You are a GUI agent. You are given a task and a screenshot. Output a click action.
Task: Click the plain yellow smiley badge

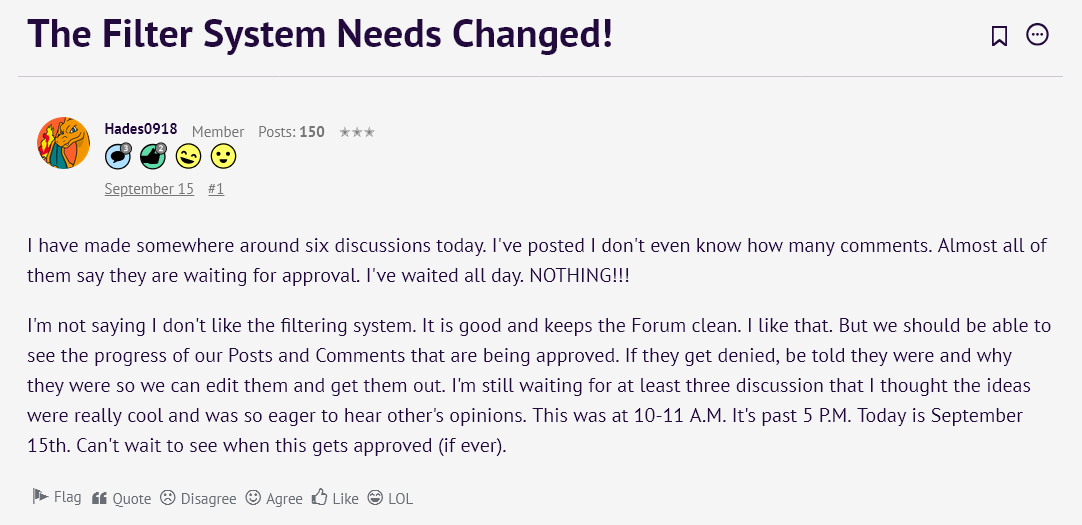point(223,157)
